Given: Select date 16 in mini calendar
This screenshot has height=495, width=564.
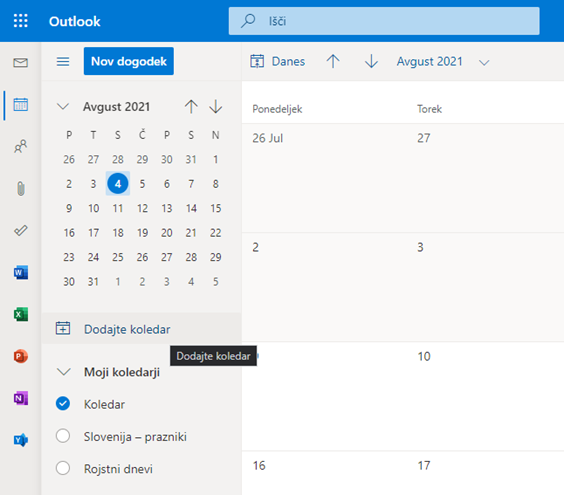Looking at the screenshot, I should click(69, 233).
